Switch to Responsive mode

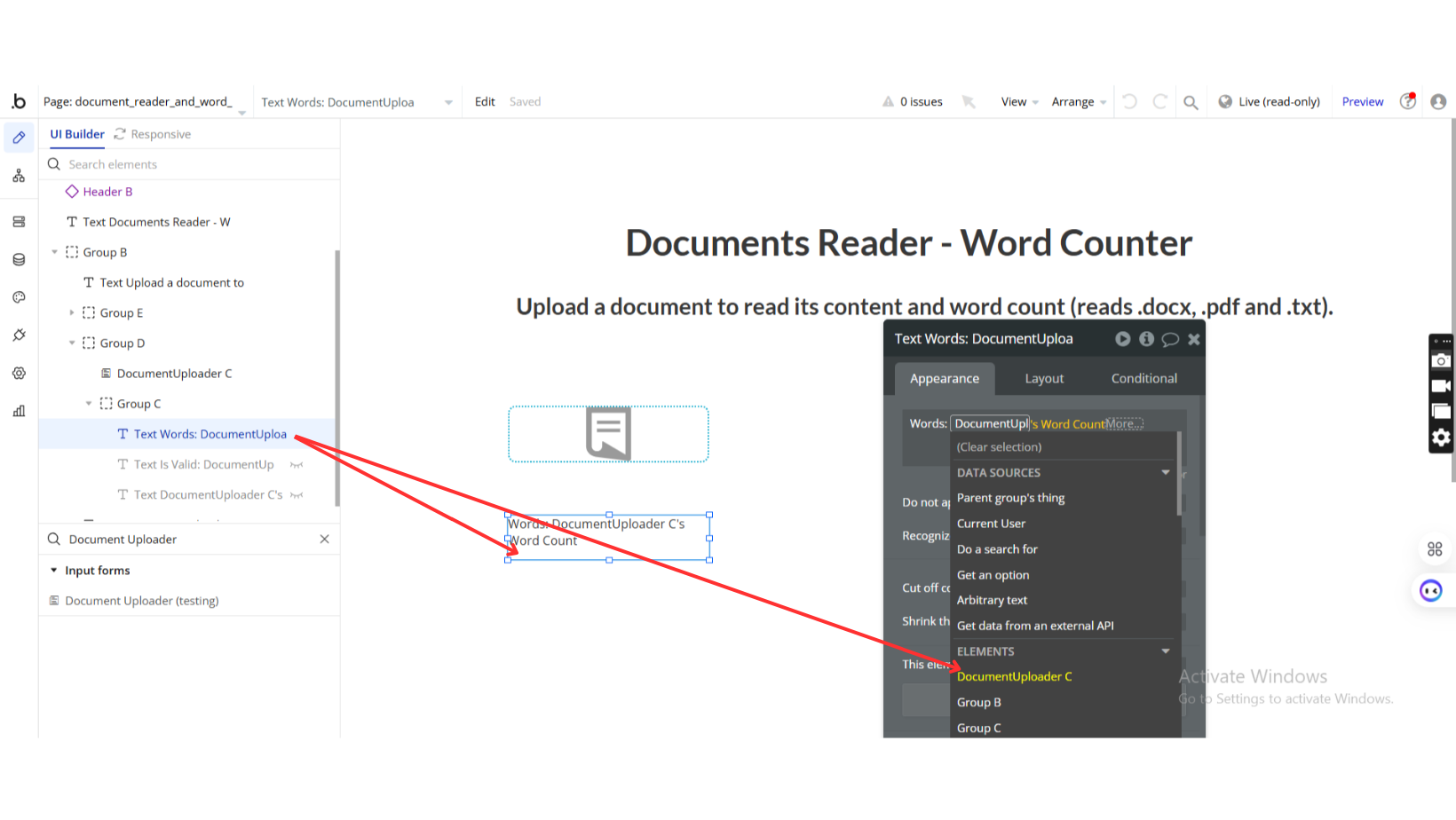pos(153,134)
